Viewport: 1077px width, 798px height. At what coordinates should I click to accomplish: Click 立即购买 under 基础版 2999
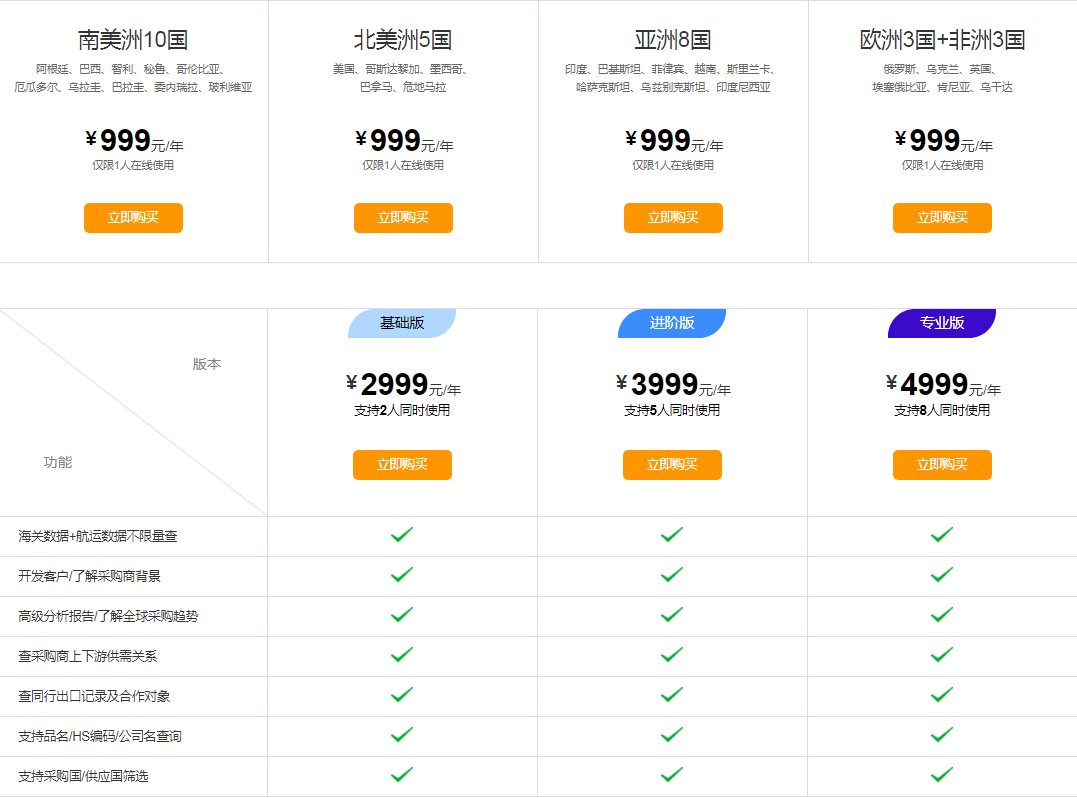point(403,465)
